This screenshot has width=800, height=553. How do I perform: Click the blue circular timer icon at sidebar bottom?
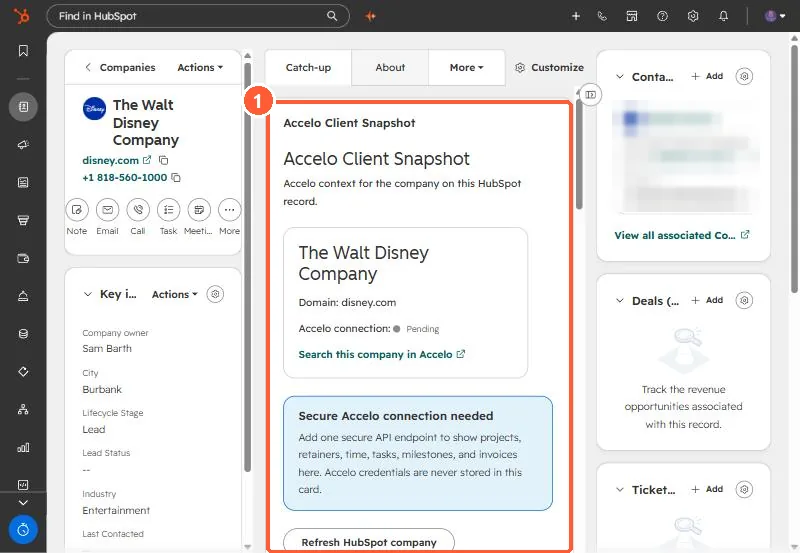point(23,530)
